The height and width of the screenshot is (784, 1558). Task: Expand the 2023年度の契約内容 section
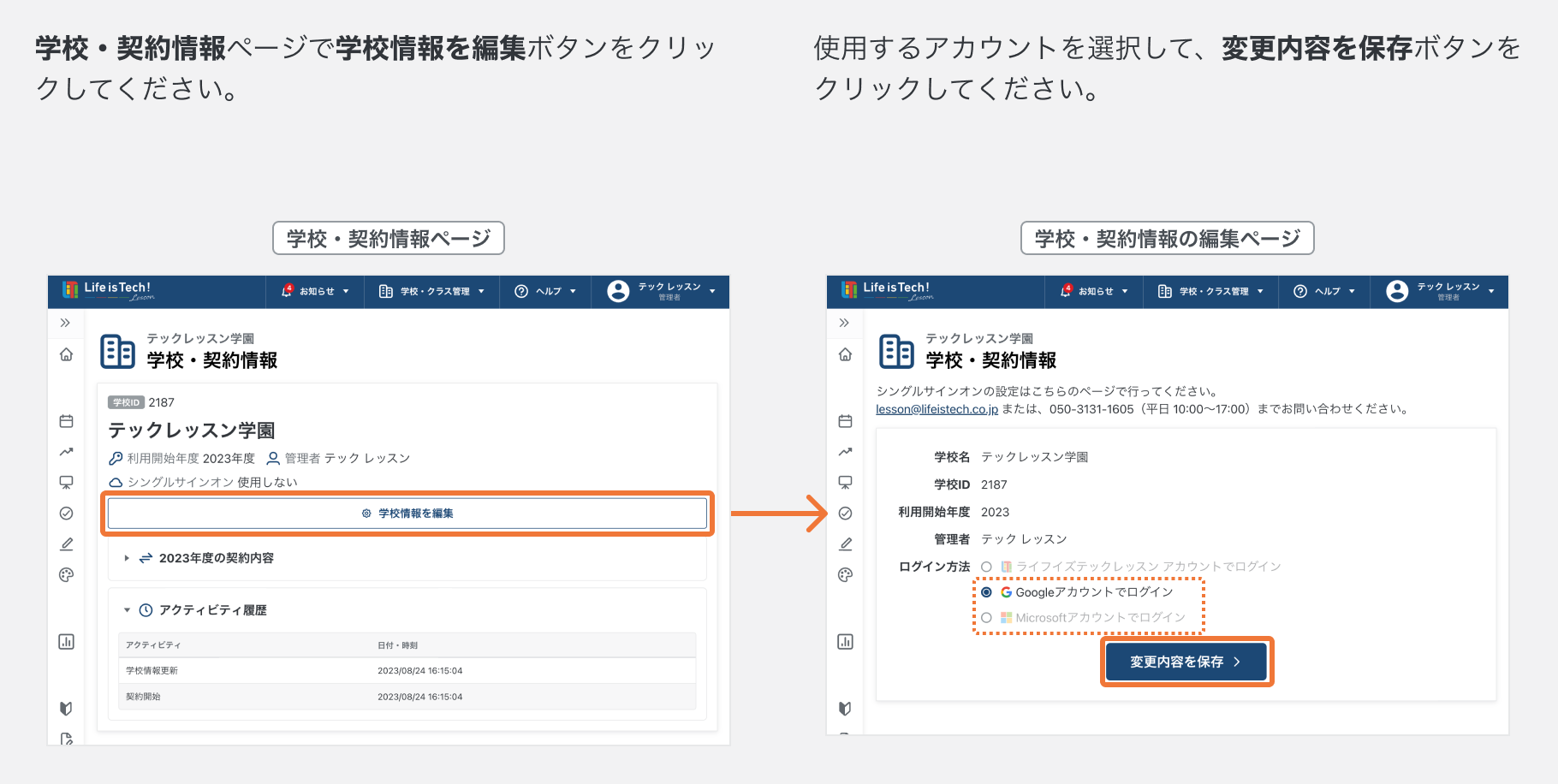[x=127, y=558]
